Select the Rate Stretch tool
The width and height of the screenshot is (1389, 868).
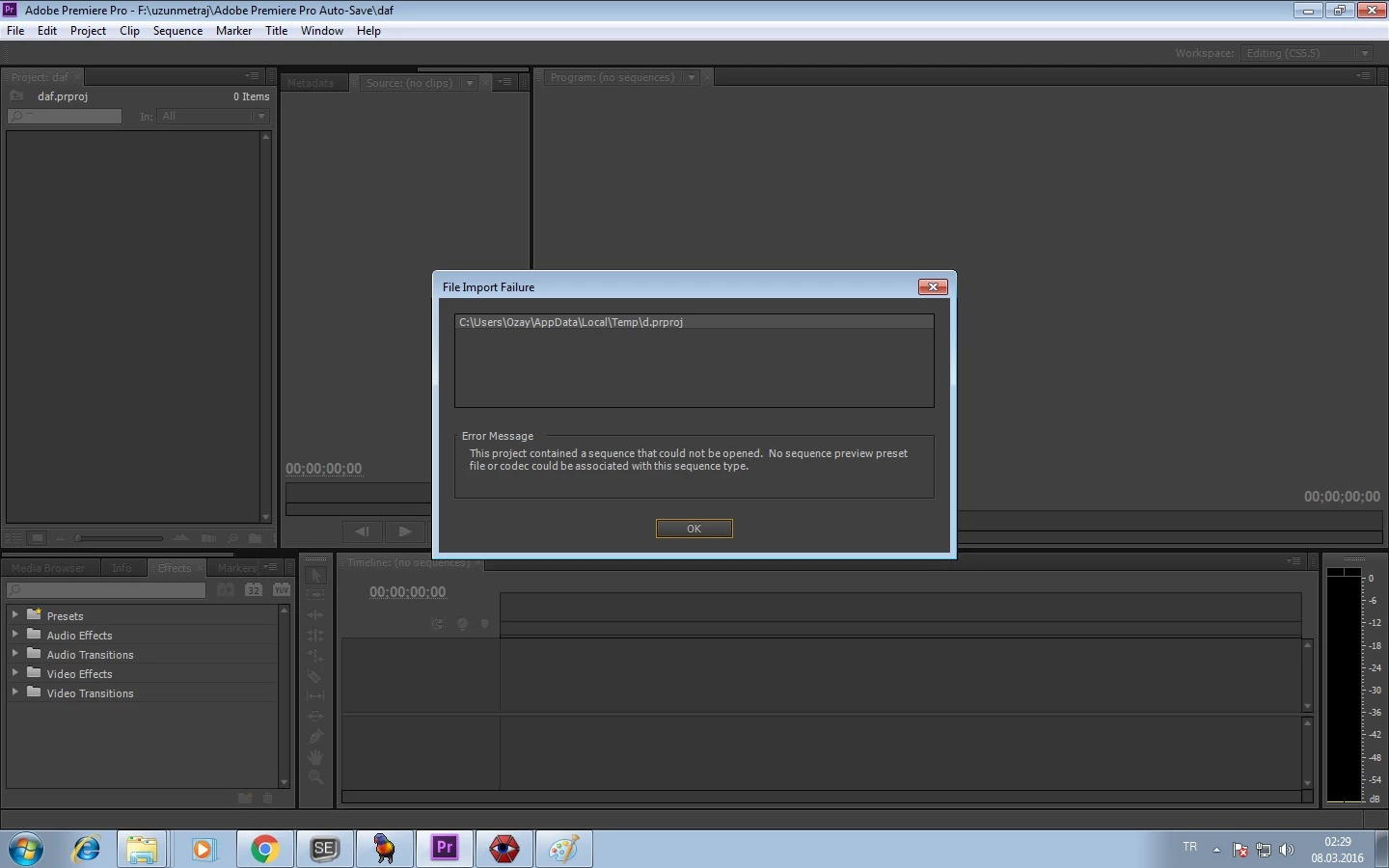pyautogui.click(x=315, y=656)
